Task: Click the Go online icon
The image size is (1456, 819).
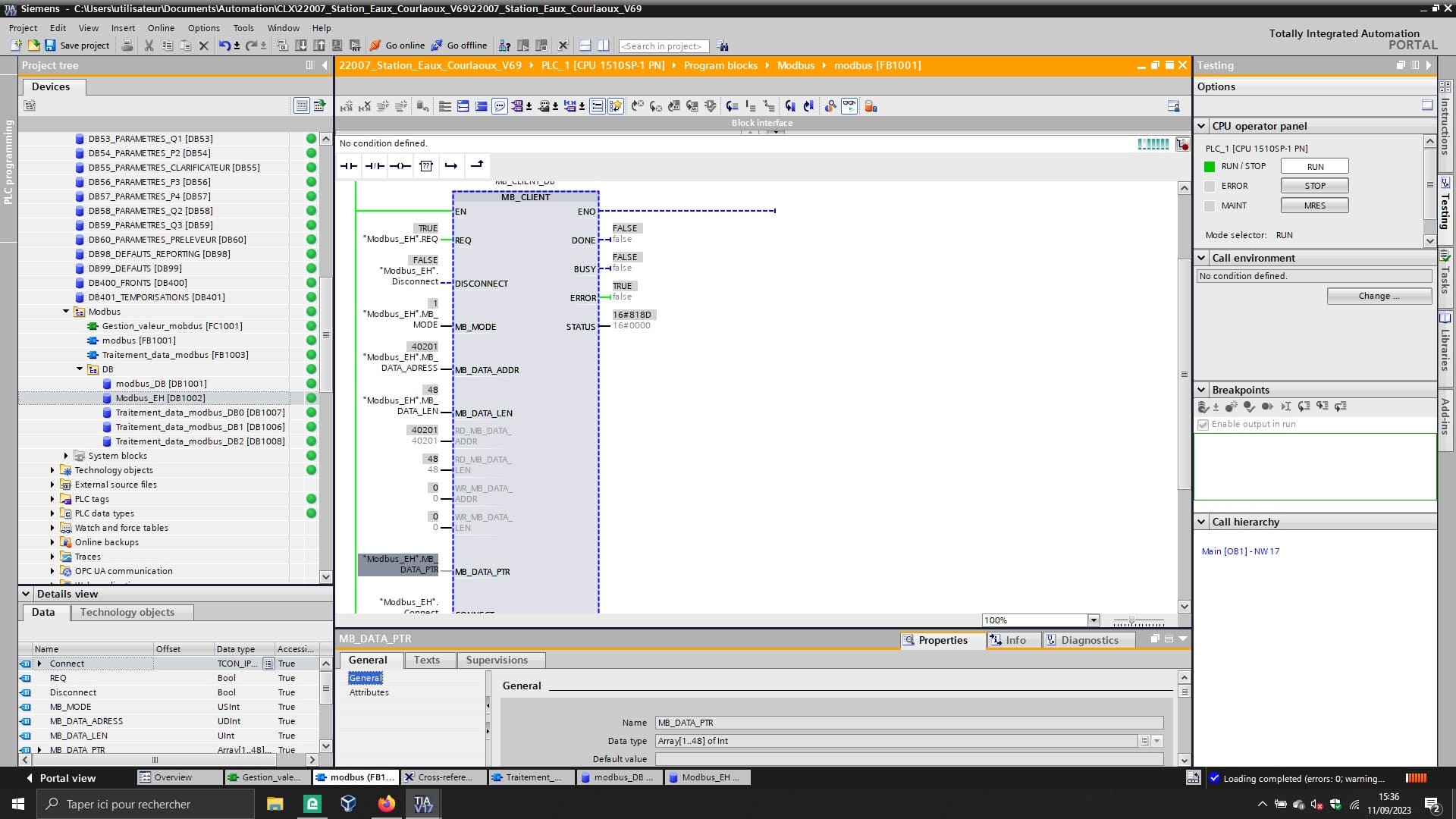Action: click(375, 45)
